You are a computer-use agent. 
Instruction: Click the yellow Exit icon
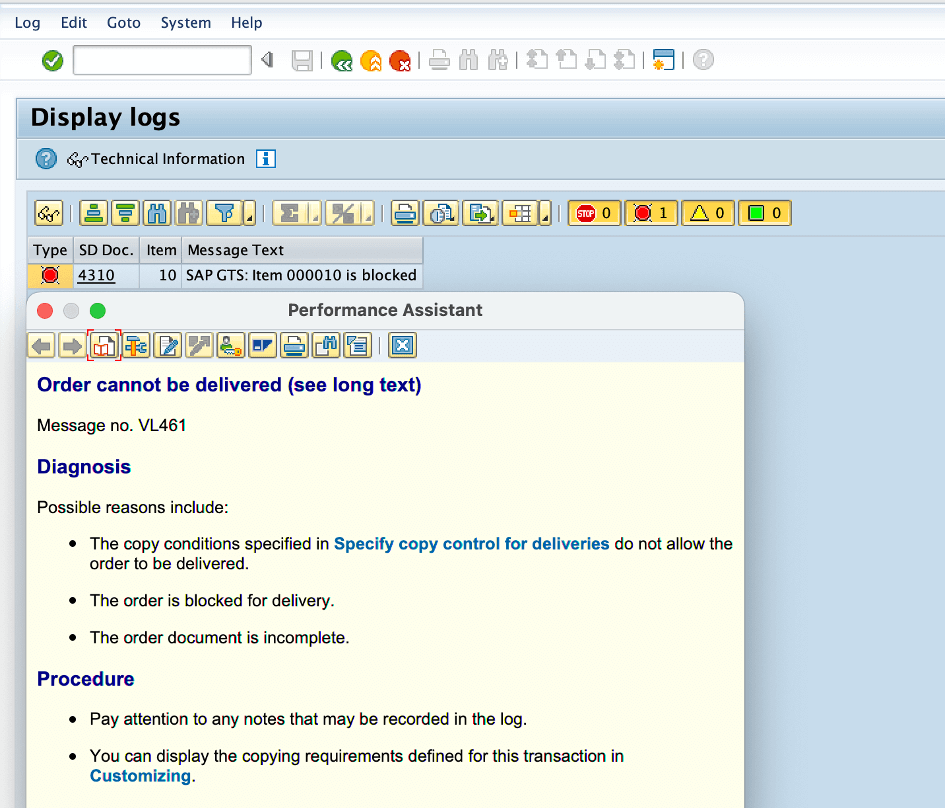[371, 60]
